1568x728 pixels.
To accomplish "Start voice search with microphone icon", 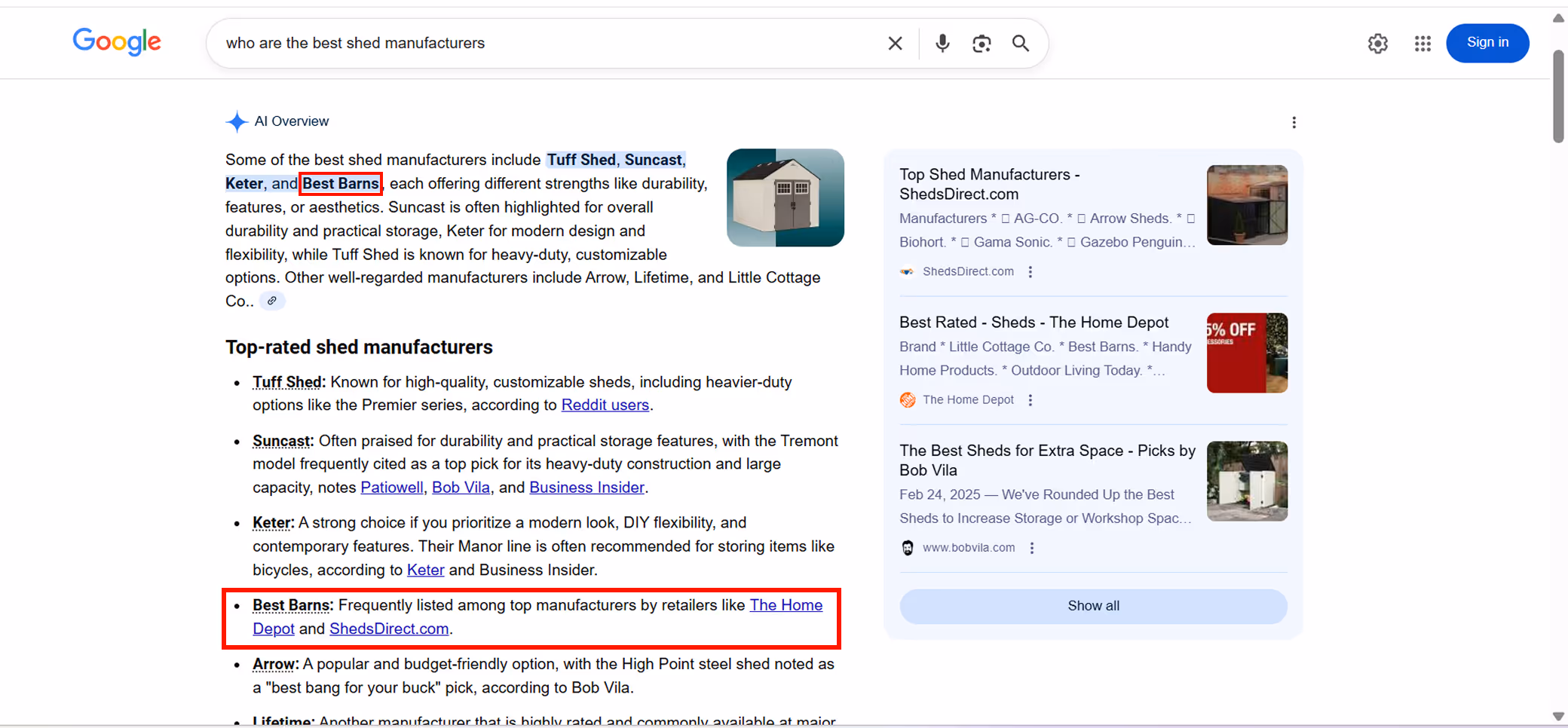I will point(942,43).
